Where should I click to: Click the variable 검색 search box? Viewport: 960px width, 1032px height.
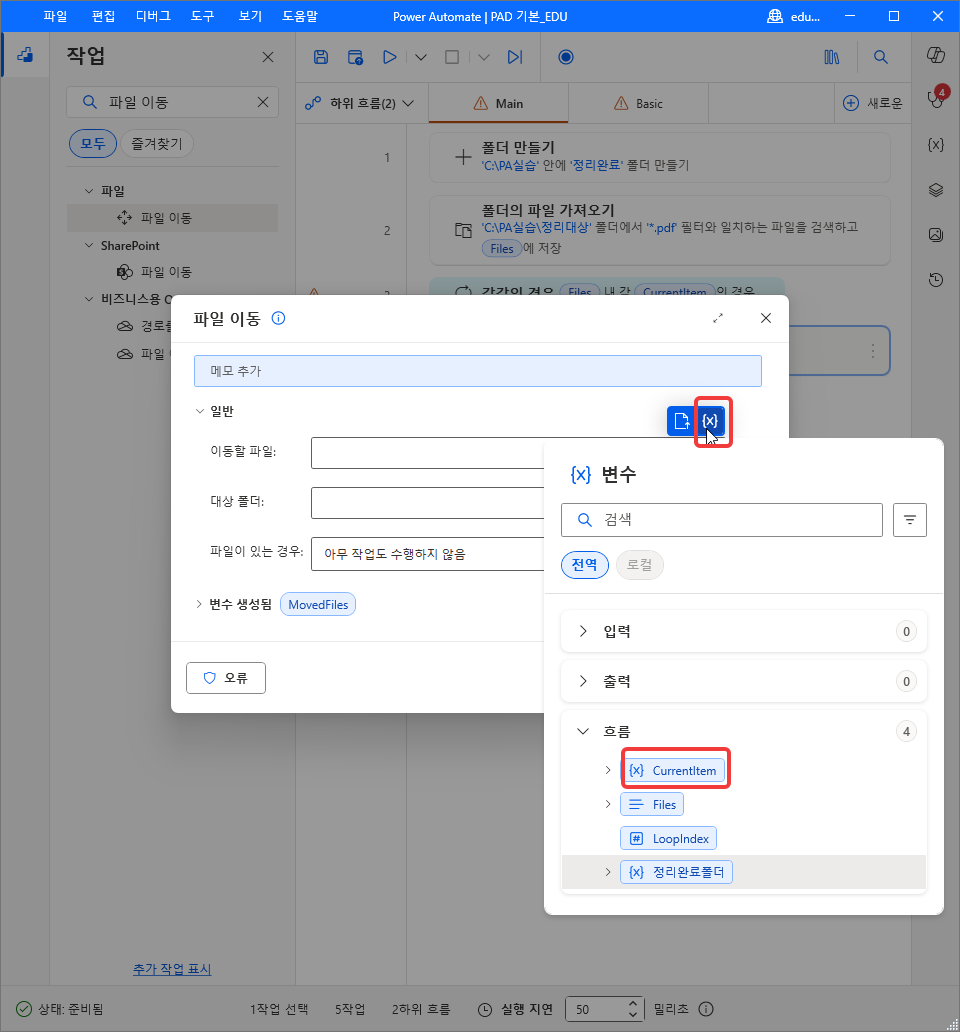coord(722,520)
